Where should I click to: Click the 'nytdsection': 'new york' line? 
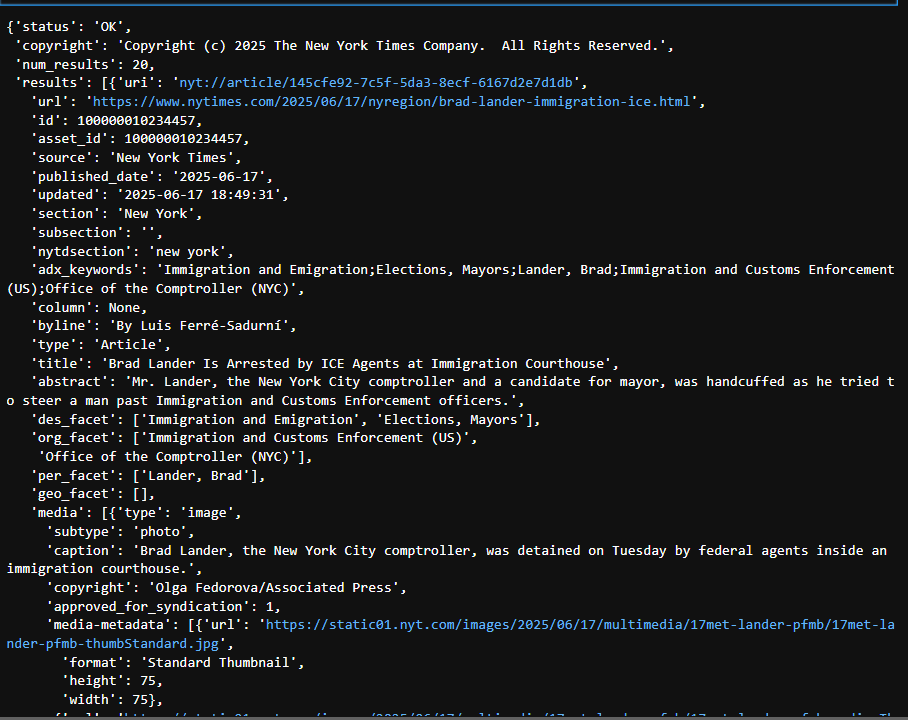(x=131, y=251)
